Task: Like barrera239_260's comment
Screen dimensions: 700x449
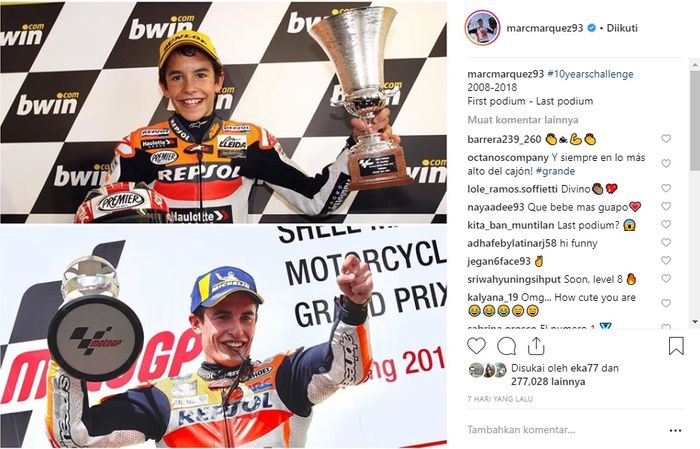Action: (x=666, y=139)
